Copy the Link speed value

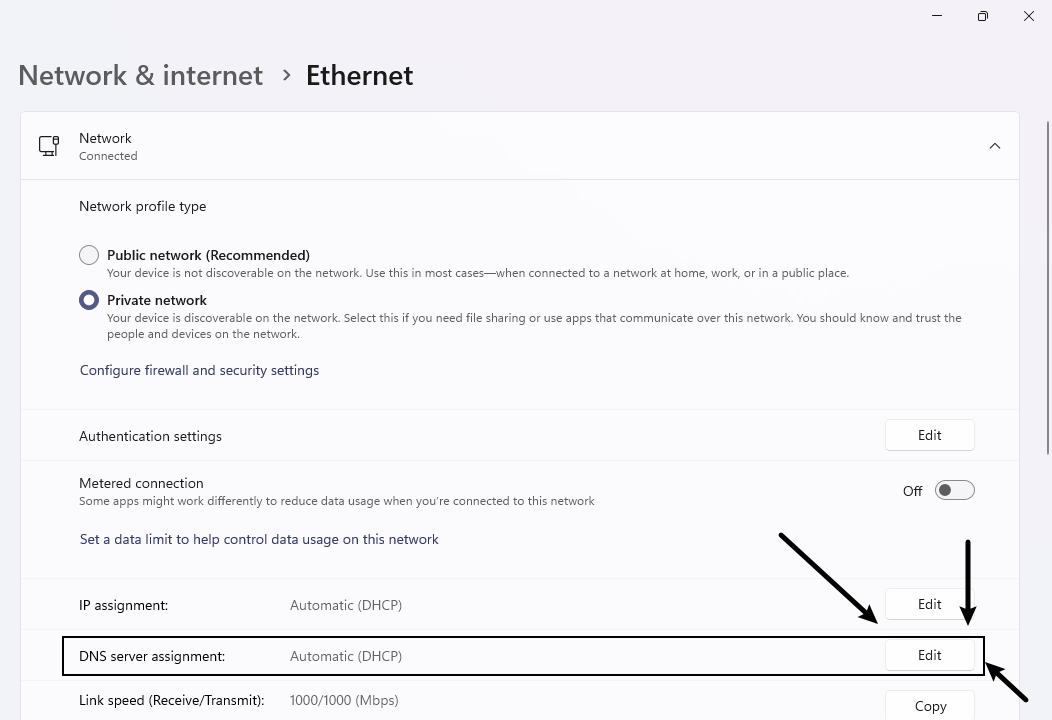click(x=929, y=705)
